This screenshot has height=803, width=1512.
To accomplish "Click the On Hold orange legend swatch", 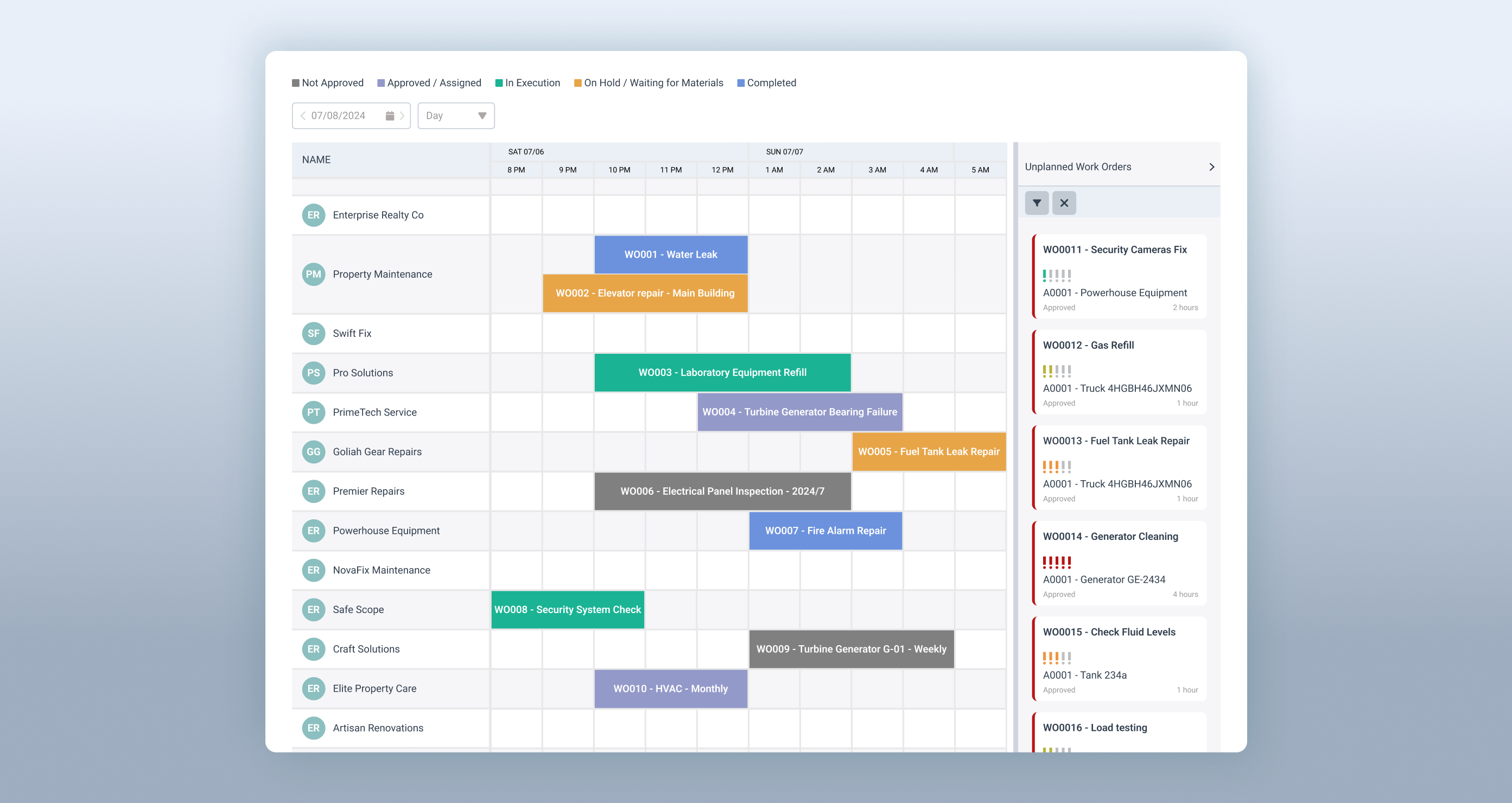I will point(577,83).
